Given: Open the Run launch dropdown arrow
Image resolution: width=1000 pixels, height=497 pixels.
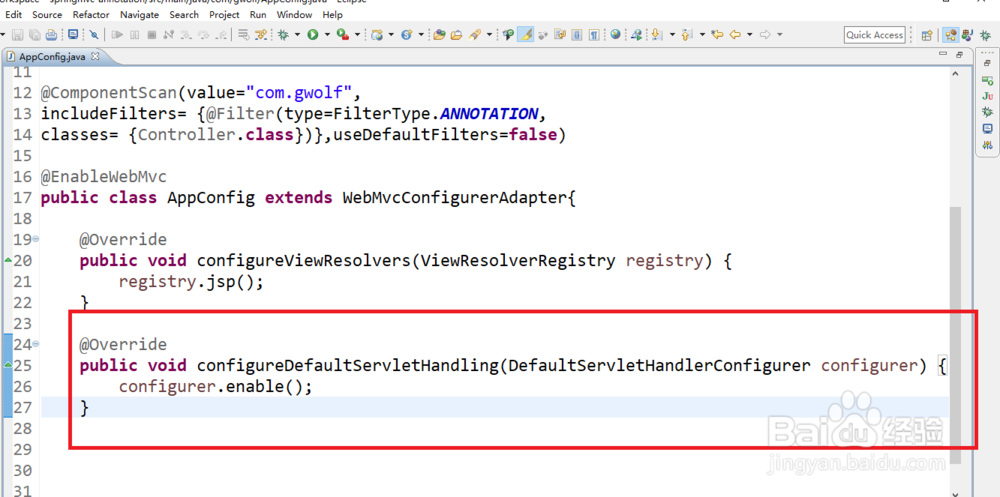Looking at the screenshot, I should point(327,35).
